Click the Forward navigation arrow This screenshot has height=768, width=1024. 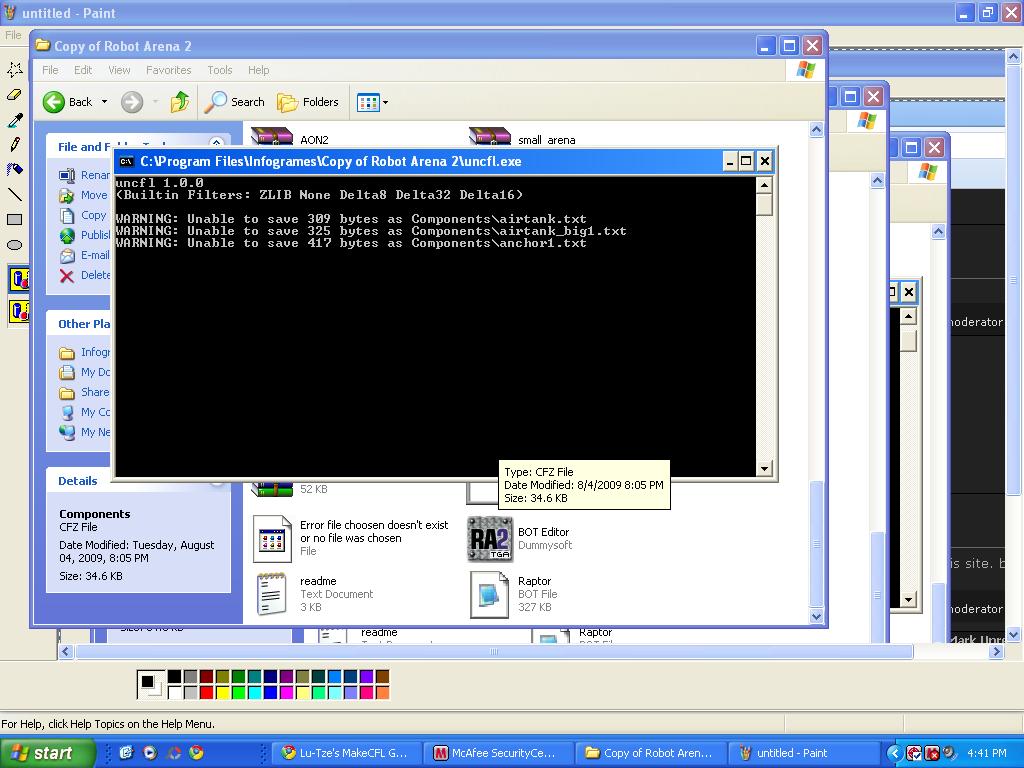tap(132, 102)
